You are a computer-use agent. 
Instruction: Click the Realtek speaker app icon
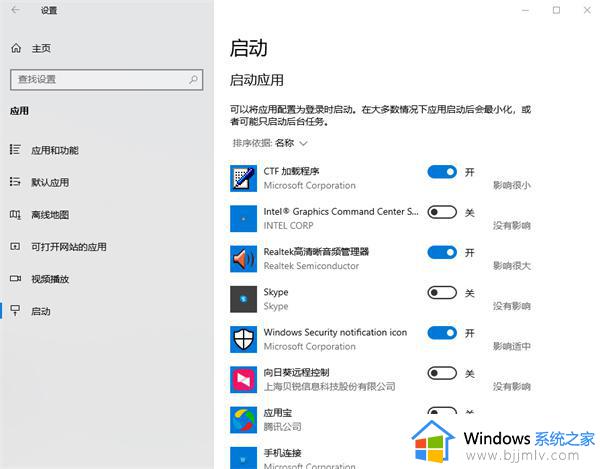[x=243, y=259]
